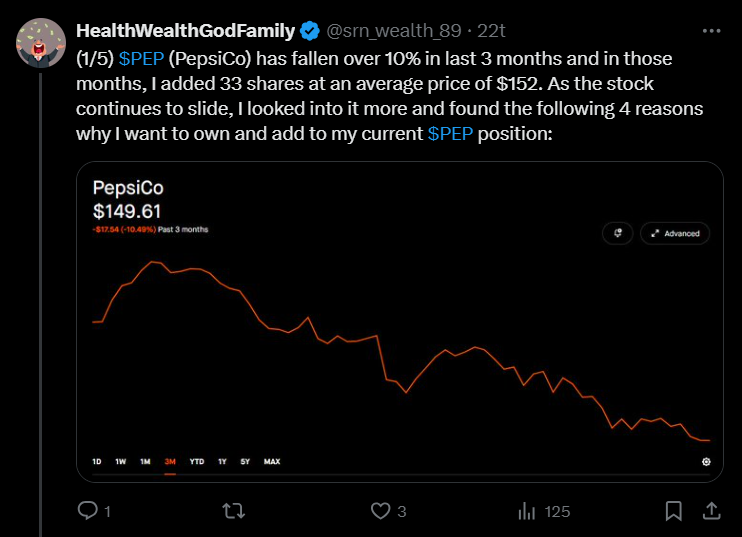Open the reply comment icon
Viewport: 742px width, 537px height.
pos(88,511)
